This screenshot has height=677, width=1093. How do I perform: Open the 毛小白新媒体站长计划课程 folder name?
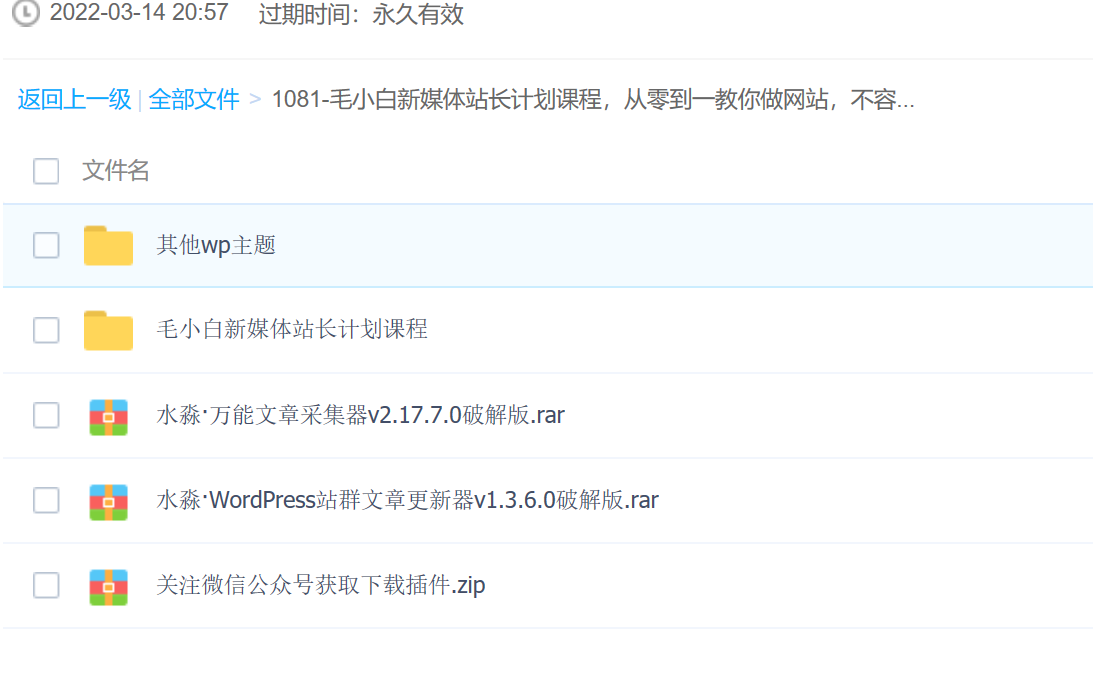[x=292, y=329]
